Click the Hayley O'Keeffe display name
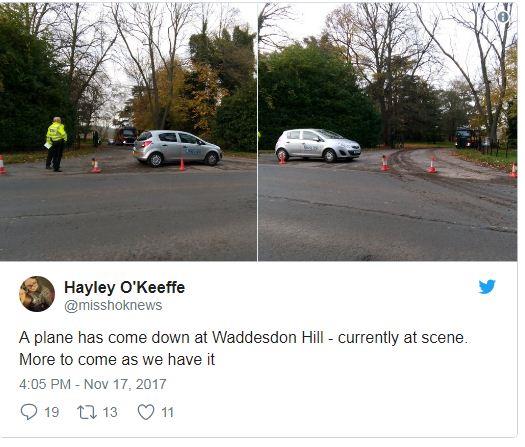This screenshot has height=447, width=525. tap(124, 287)
